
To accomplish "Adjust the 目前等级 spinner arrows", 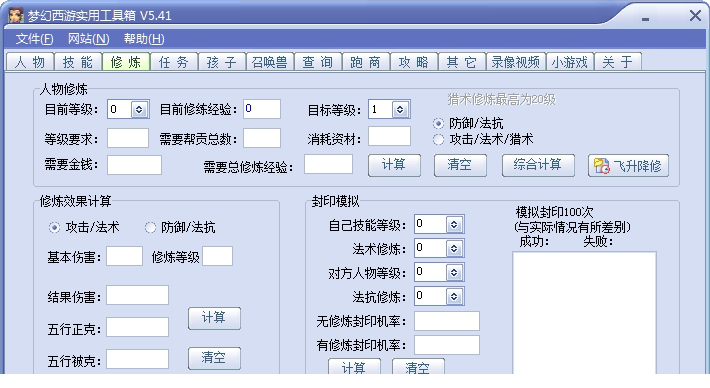I will pos(139,110).
